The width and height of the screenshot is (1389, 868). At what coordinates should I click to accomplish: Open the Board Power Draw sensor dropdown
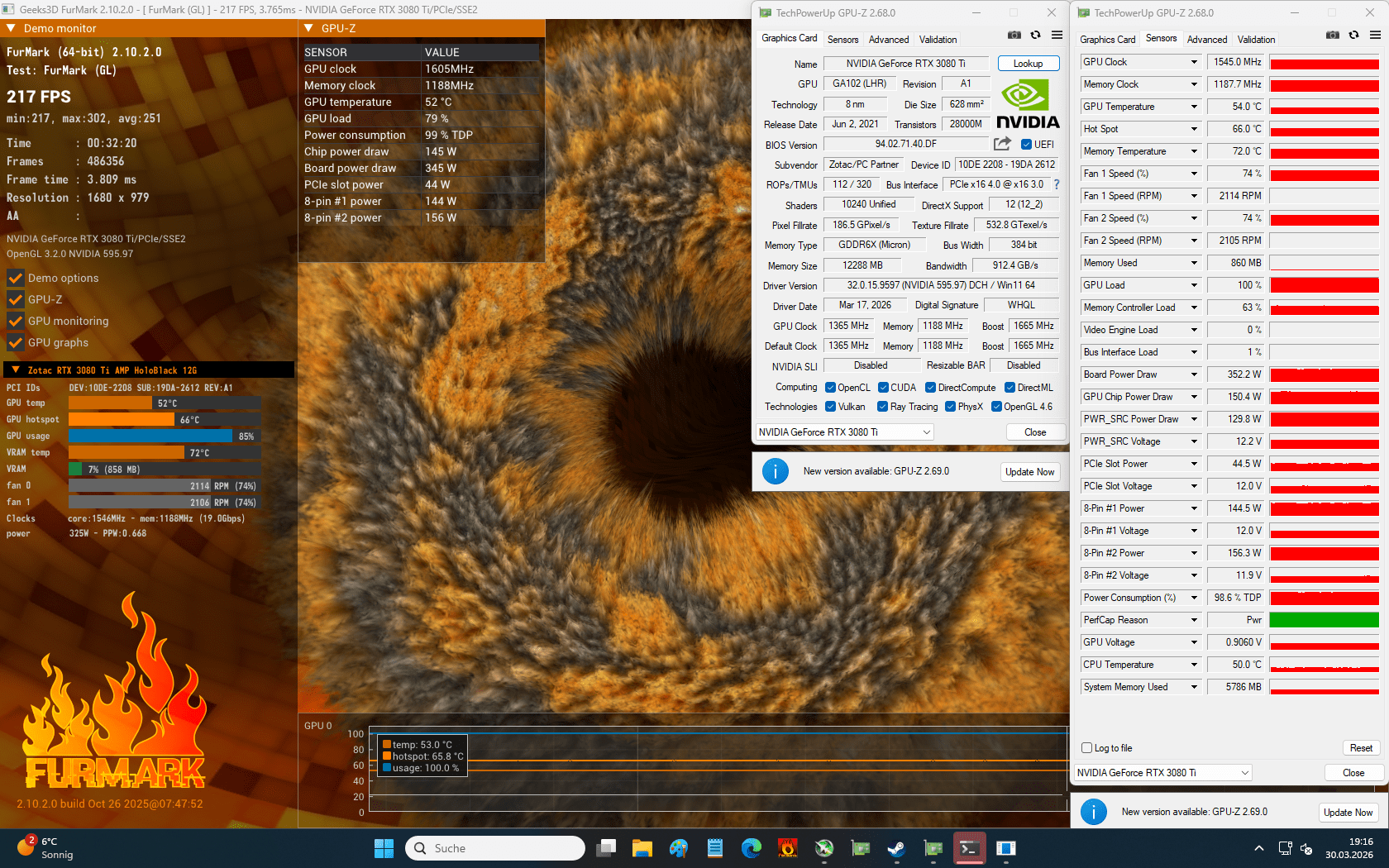(x=1194, y=374)
